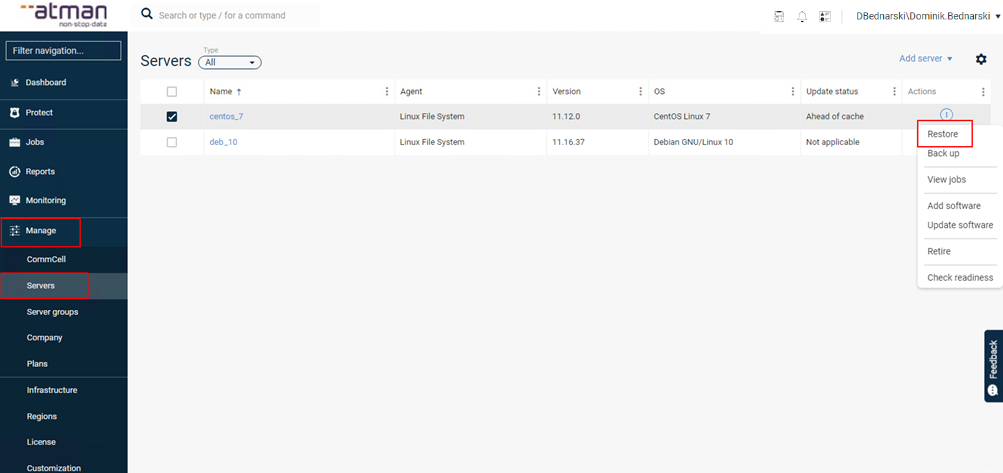Click the Manage sliders icon
Image resolution: width=1003 pixels, height=473 pixels.
point(15,231)
